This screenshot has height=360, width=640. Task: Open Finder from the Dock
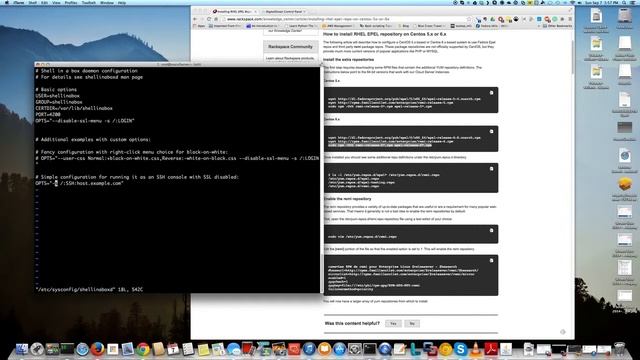tap(22, 349)
